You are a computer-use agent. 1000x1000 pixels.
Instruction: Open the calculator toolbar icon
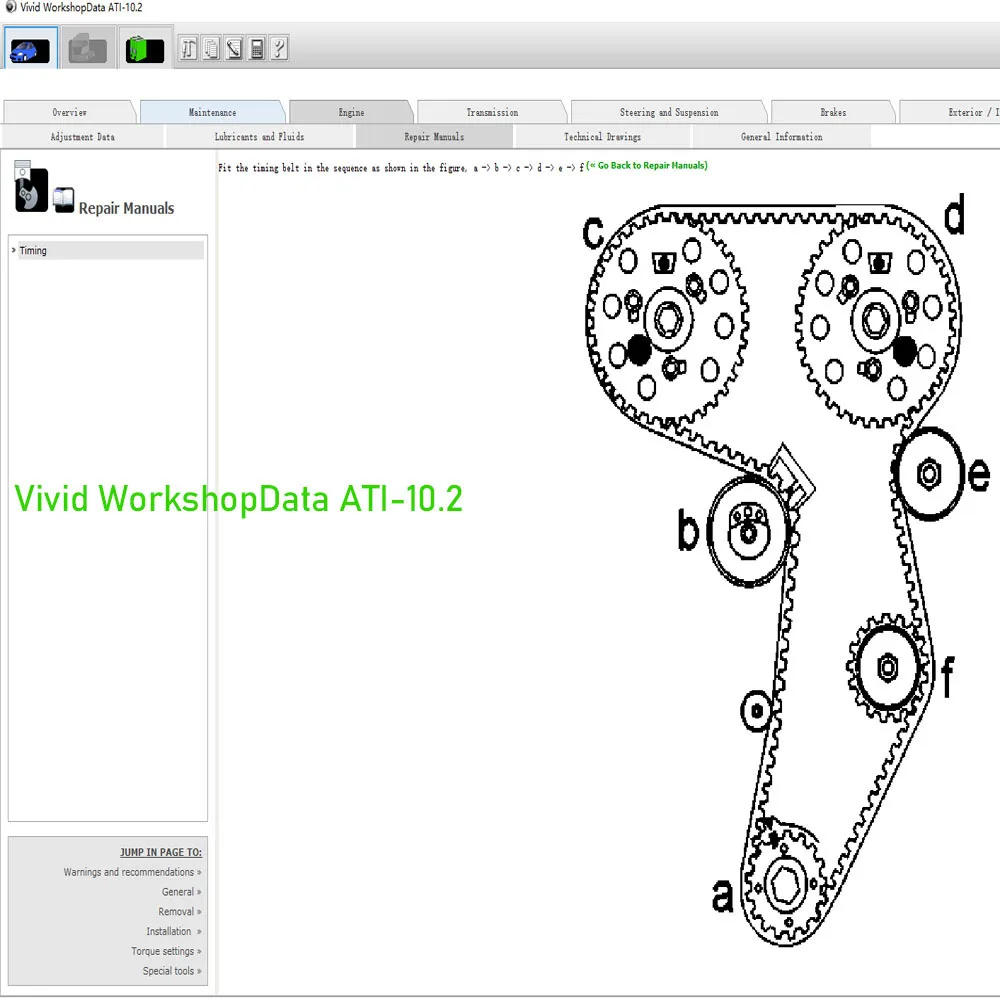coord(256,48)
